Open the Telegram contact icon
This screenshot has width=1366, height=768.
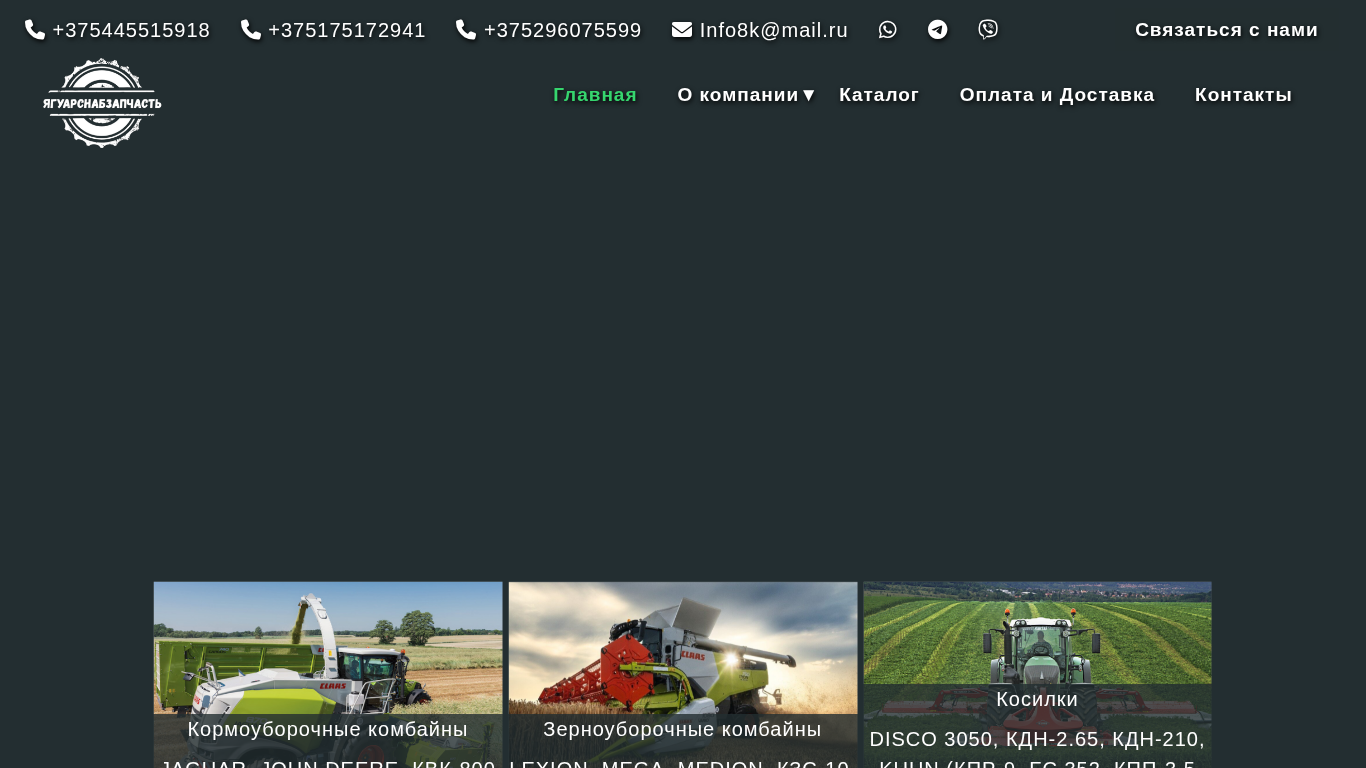pos(938,30)
